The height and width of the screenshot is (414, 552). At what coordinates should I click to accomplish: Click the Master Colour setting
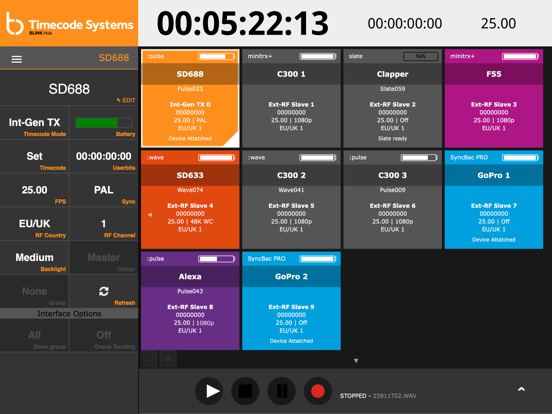tap(104, 258)
